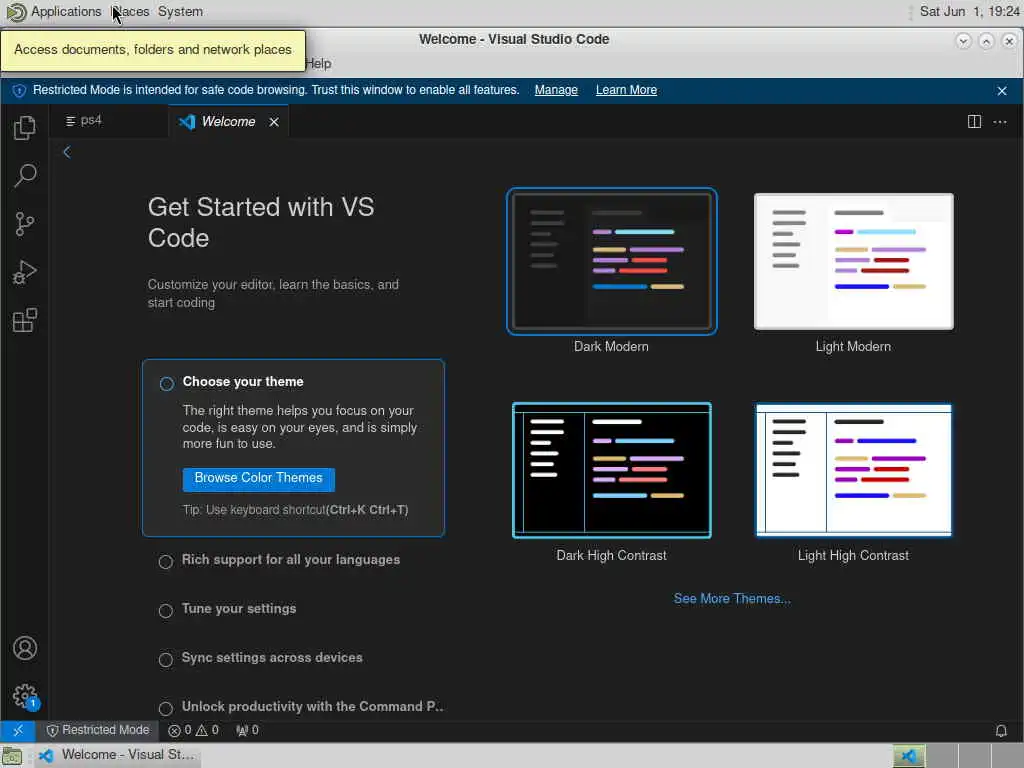Mark Choose your theme step complete
This screenshot has height=768, width=1024.
coord(167,383)
